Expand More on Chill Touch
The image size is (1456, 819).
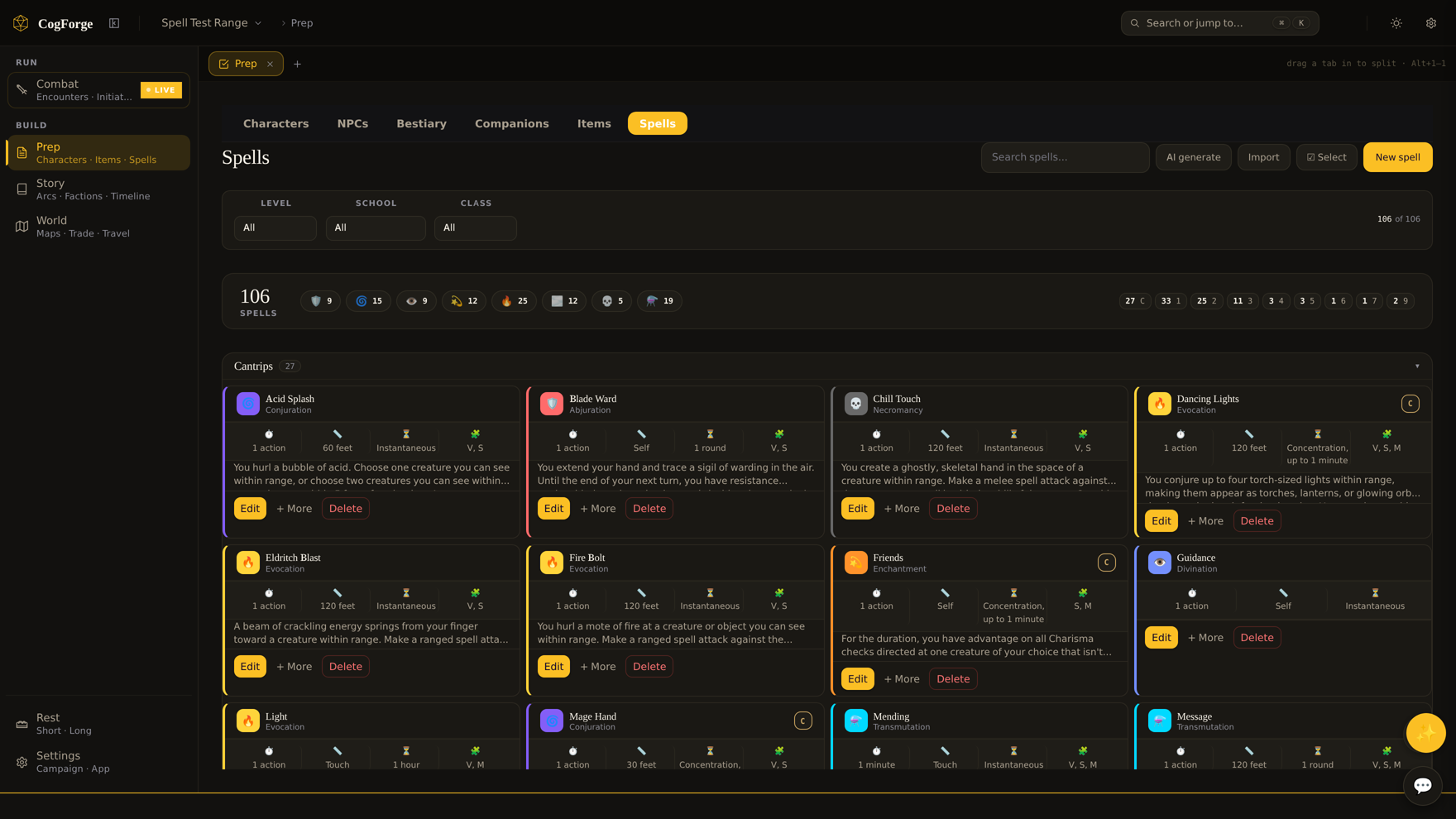pyautogui.click(x=902, y=509)
